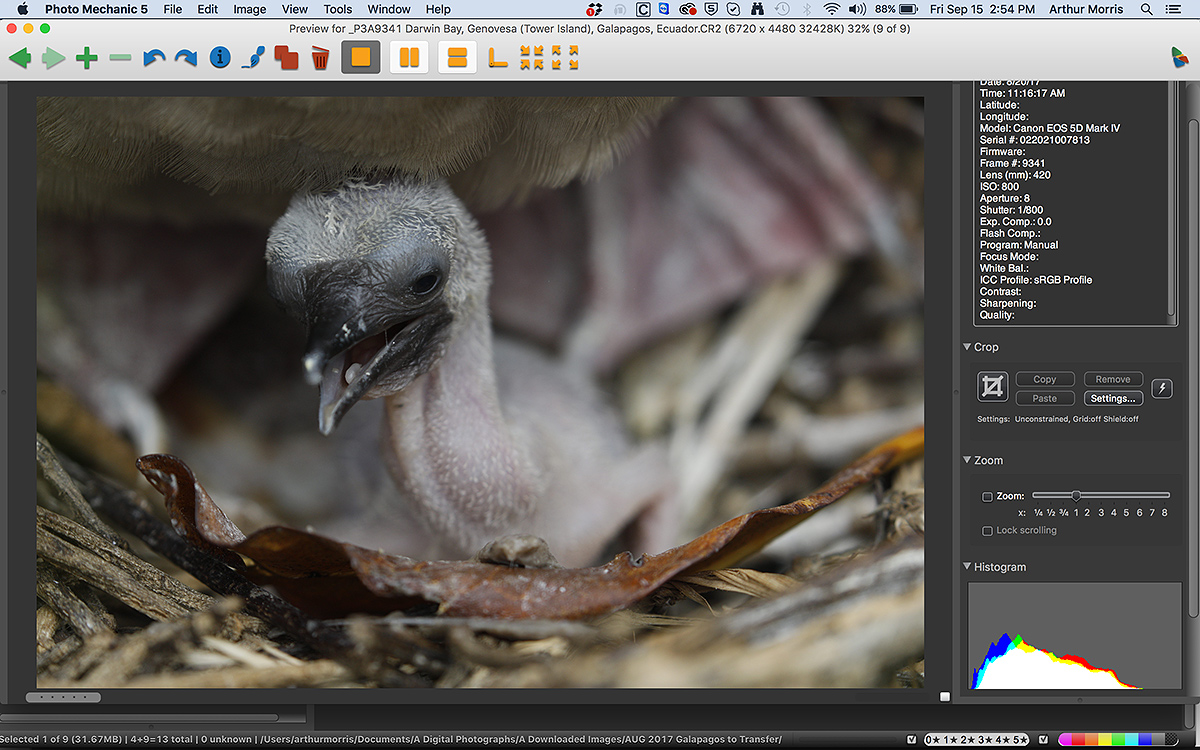The image size is (1200, 750).
Task: Click the Bluetooth icon in menu bar
Action: [808, 9]
